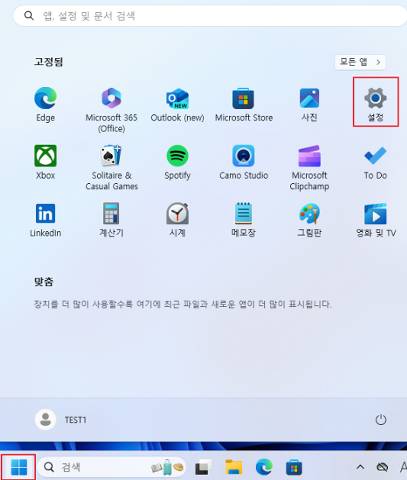The width and height of the screenshot is (407, 480).
Task: Click the taskbar 검색 search box
Action: click(112, 467)
